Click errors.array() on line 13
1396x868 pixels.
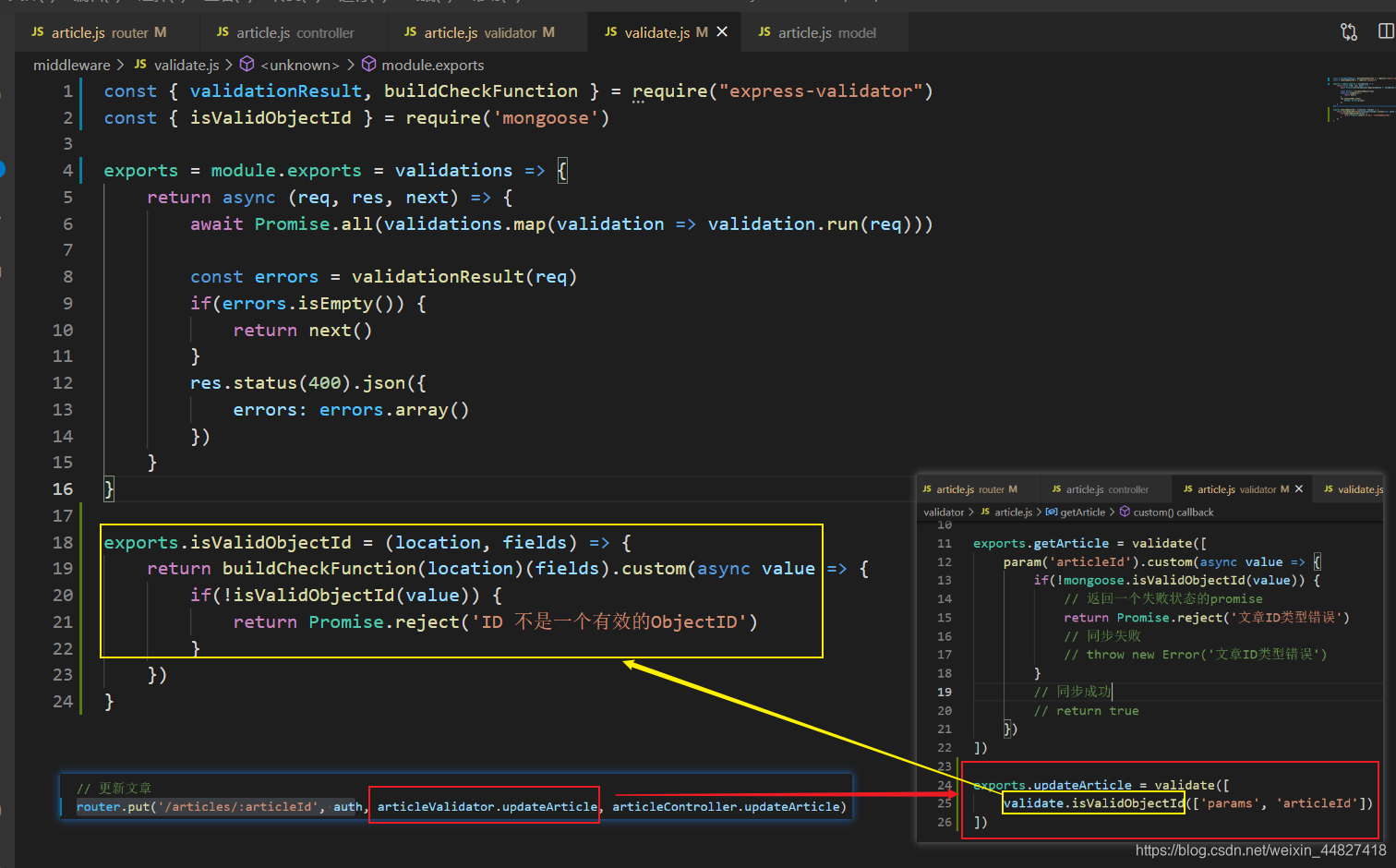[x=394, y=410]
